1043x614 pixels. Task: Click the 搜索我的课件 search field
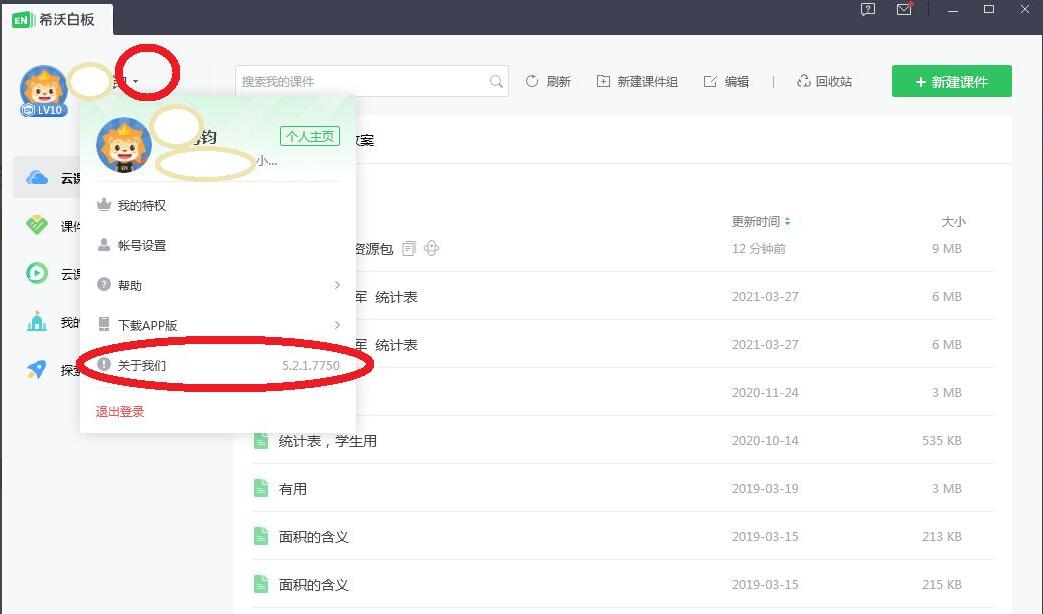(370, 81)
